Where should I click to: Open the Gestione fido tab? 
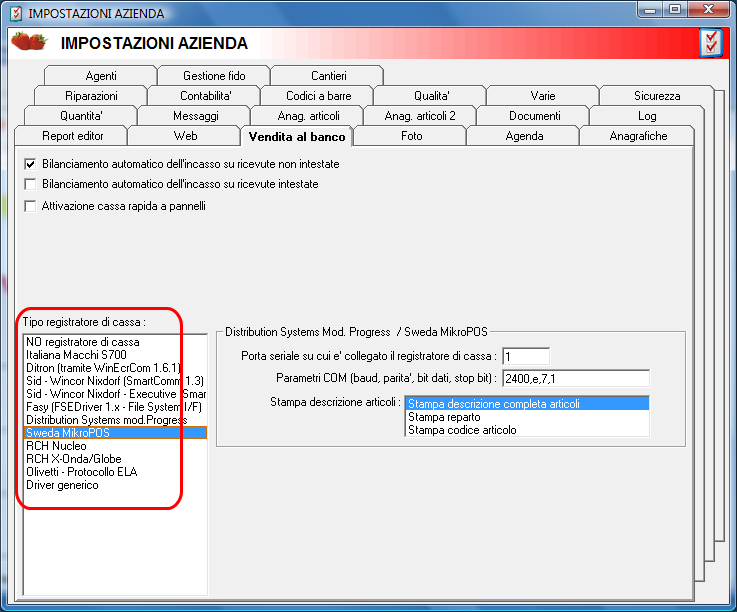coord(214,76)
